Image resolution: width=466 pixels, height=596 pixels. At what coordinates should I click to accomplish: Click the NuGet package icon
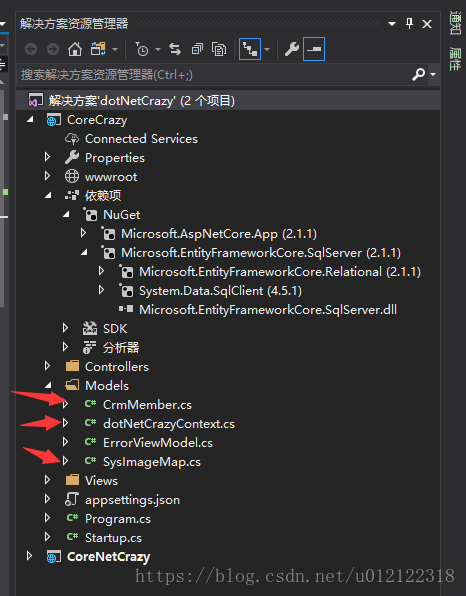pos(90,215)
